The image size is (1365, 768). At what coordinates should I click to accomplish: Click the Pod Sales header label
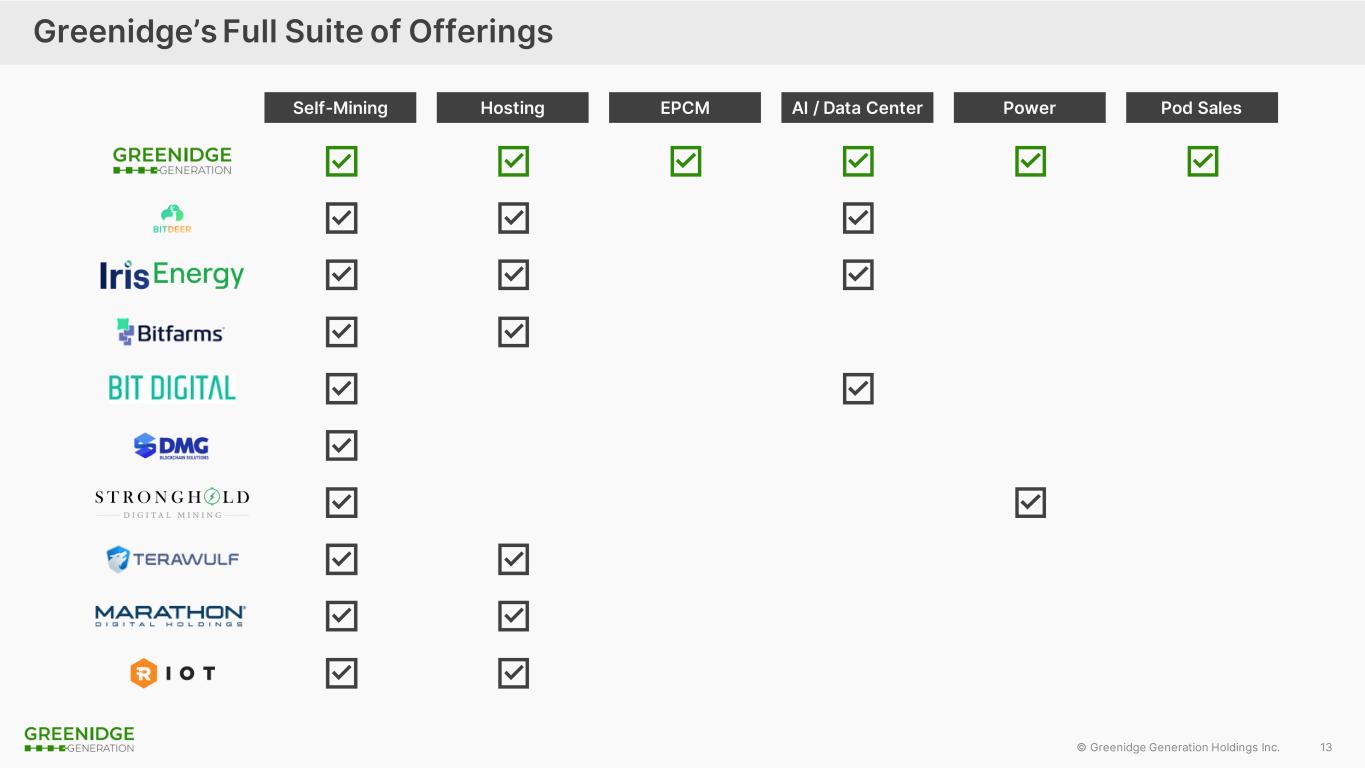click(1201, 108)
